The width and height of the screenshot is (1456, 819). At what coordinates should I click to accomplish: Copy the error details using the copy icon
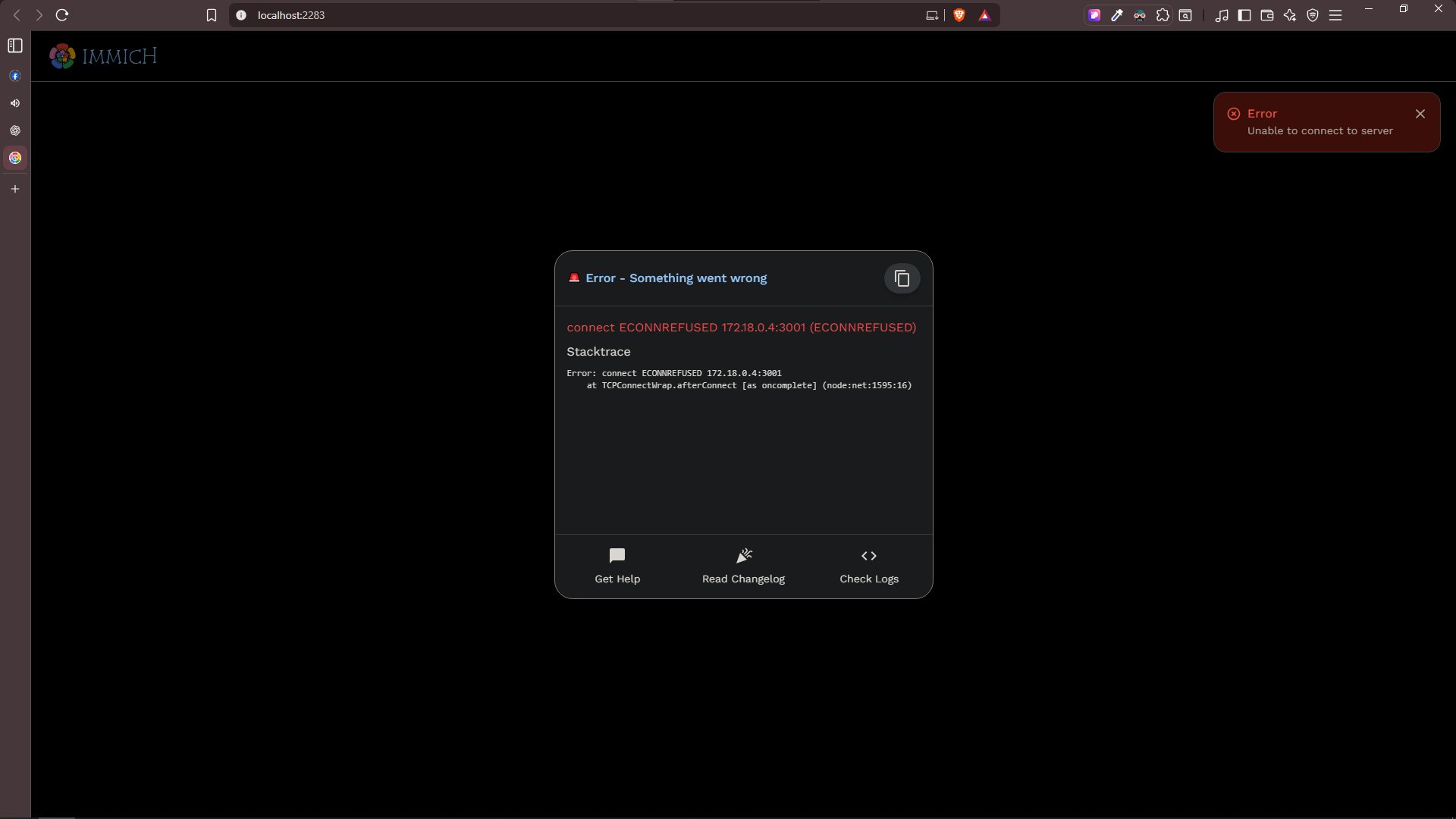tap(902, 278)
